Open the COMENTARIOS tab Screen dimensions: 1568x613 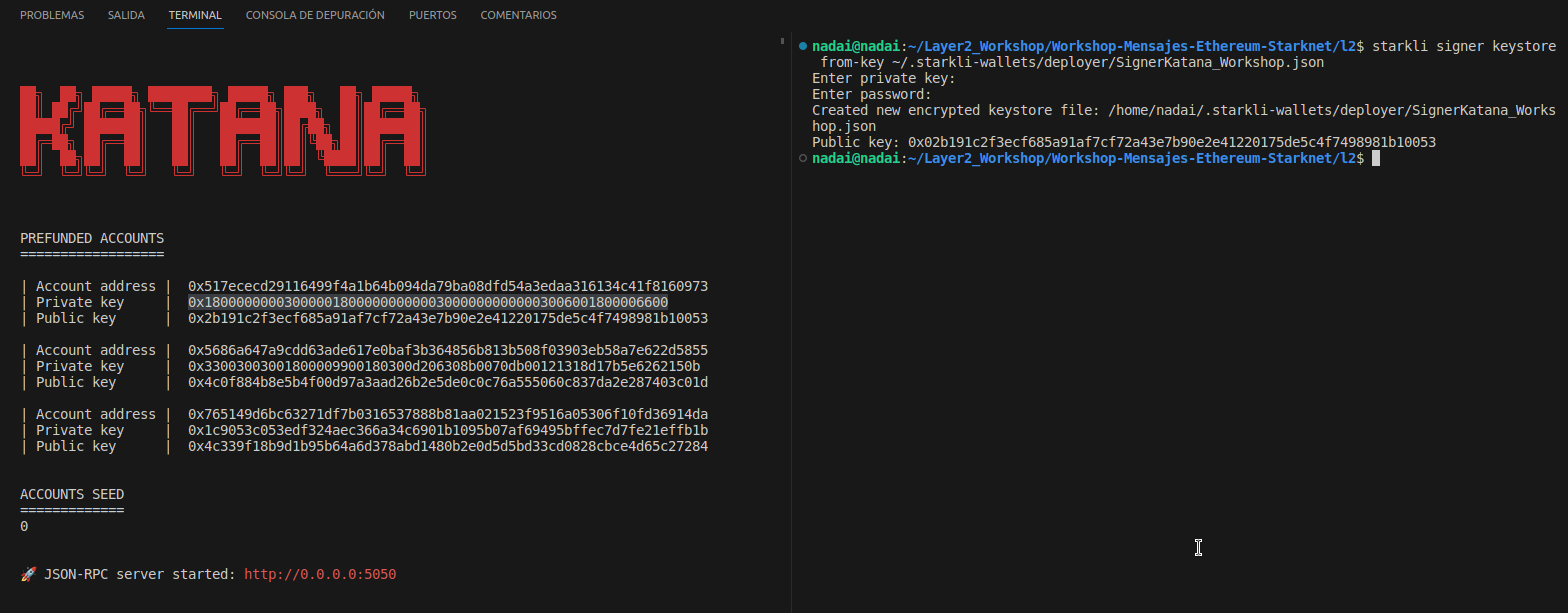coord(518,15)
